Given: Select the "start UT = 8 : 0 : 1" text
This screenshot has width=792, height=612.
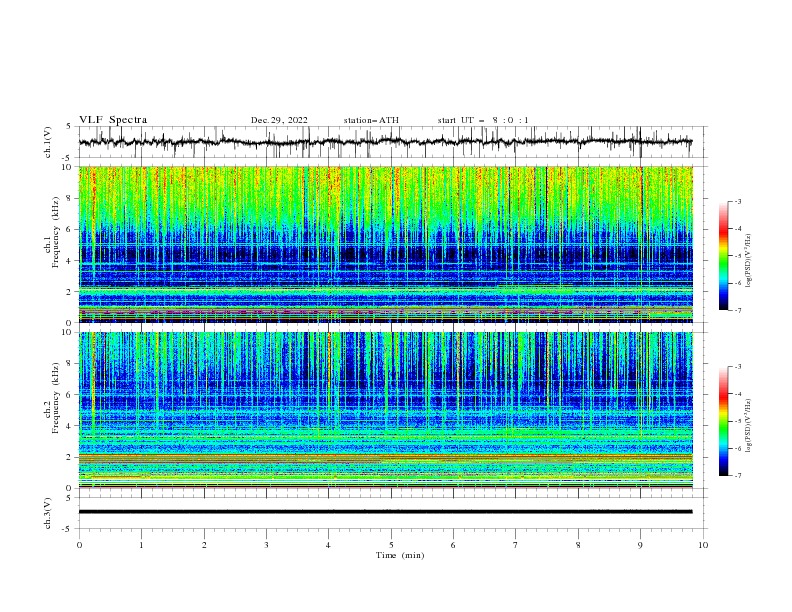Looking at the screenshot, I should [483, 120].
